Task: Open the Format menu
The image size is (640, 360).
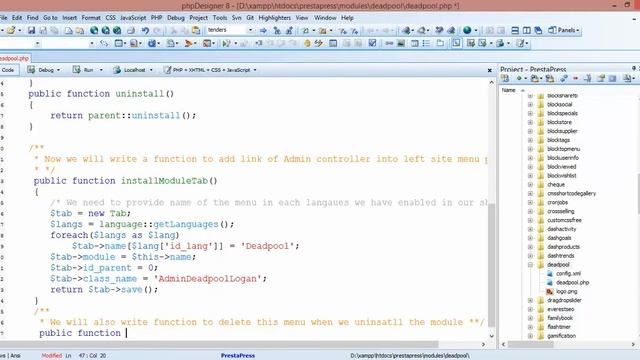Action: (x=91, y=18)
